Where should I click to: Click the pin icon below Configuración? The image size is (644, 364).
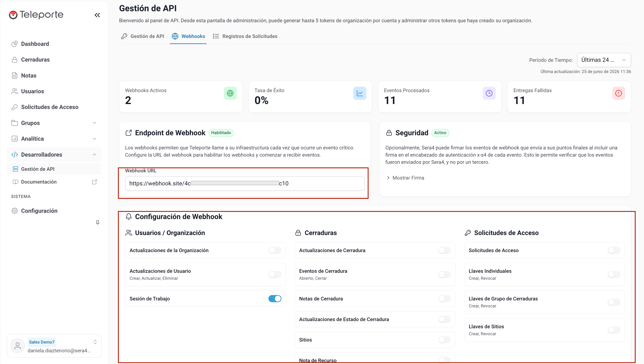pyautogui.click(x=97, y=222)
